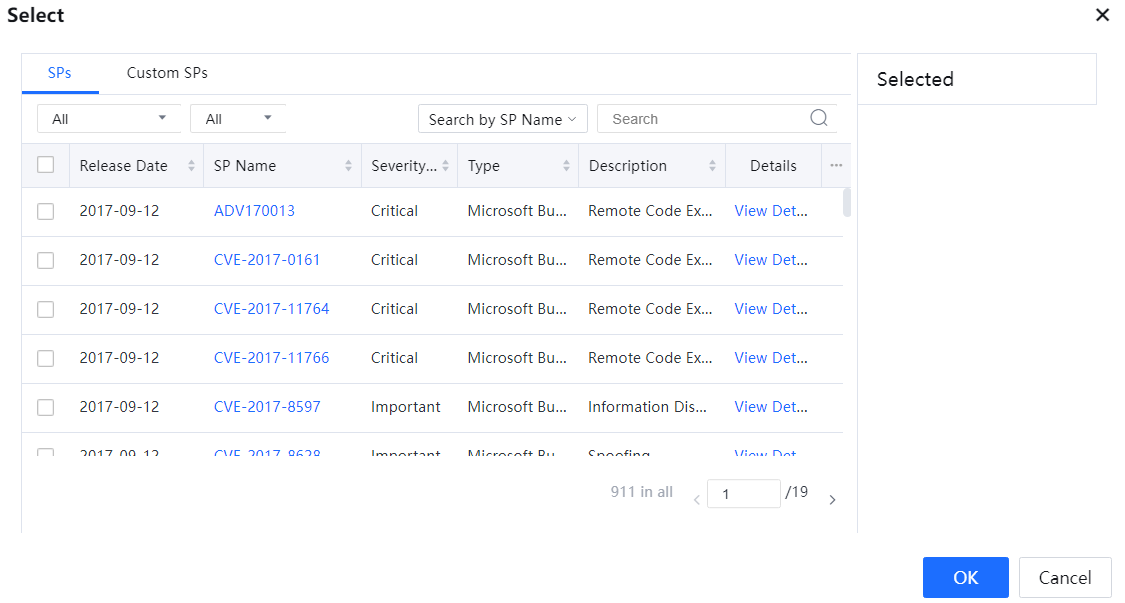Image resolution: width=1125 pixels, height=603 pixels.
Task: Click the page number input field
Action: (743, 494)
